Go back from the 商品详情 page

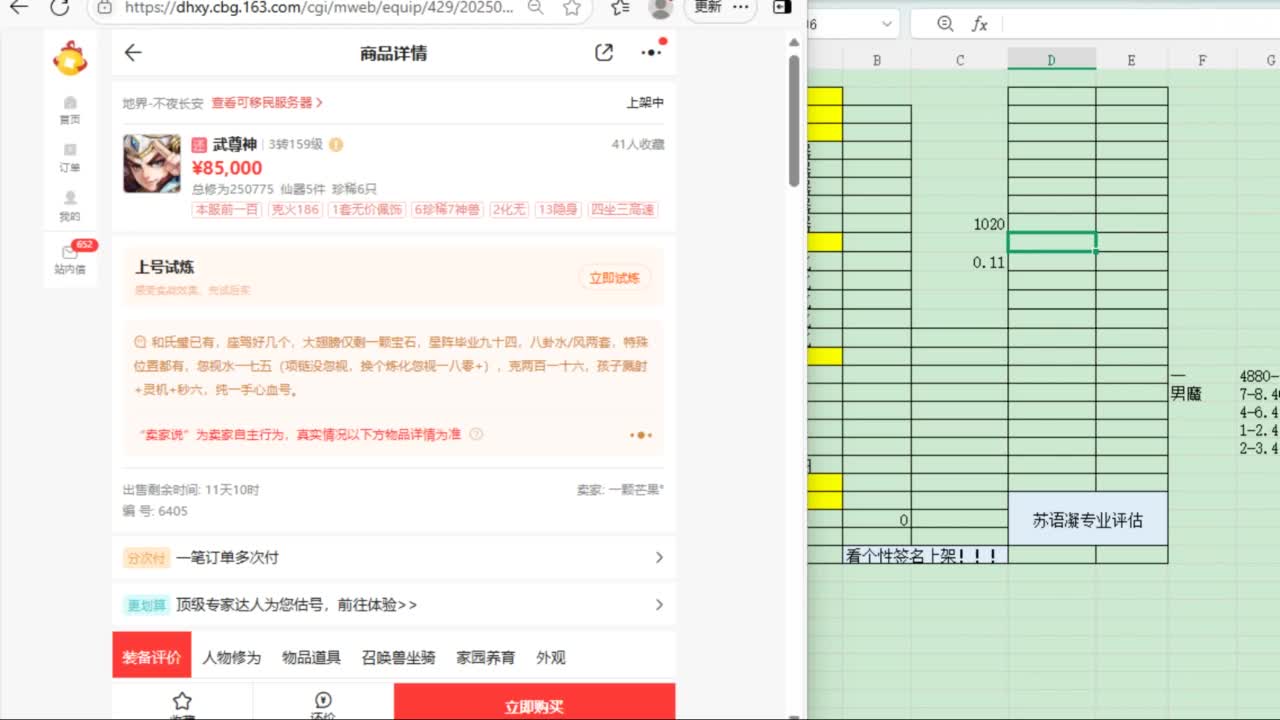(133, 53)
